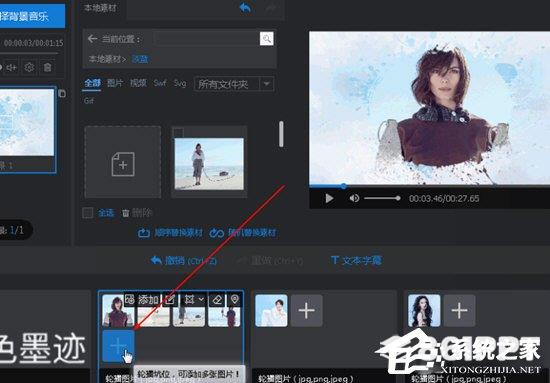Expand the crop tool dropdown arrow
550x383 pixels.
201,300
